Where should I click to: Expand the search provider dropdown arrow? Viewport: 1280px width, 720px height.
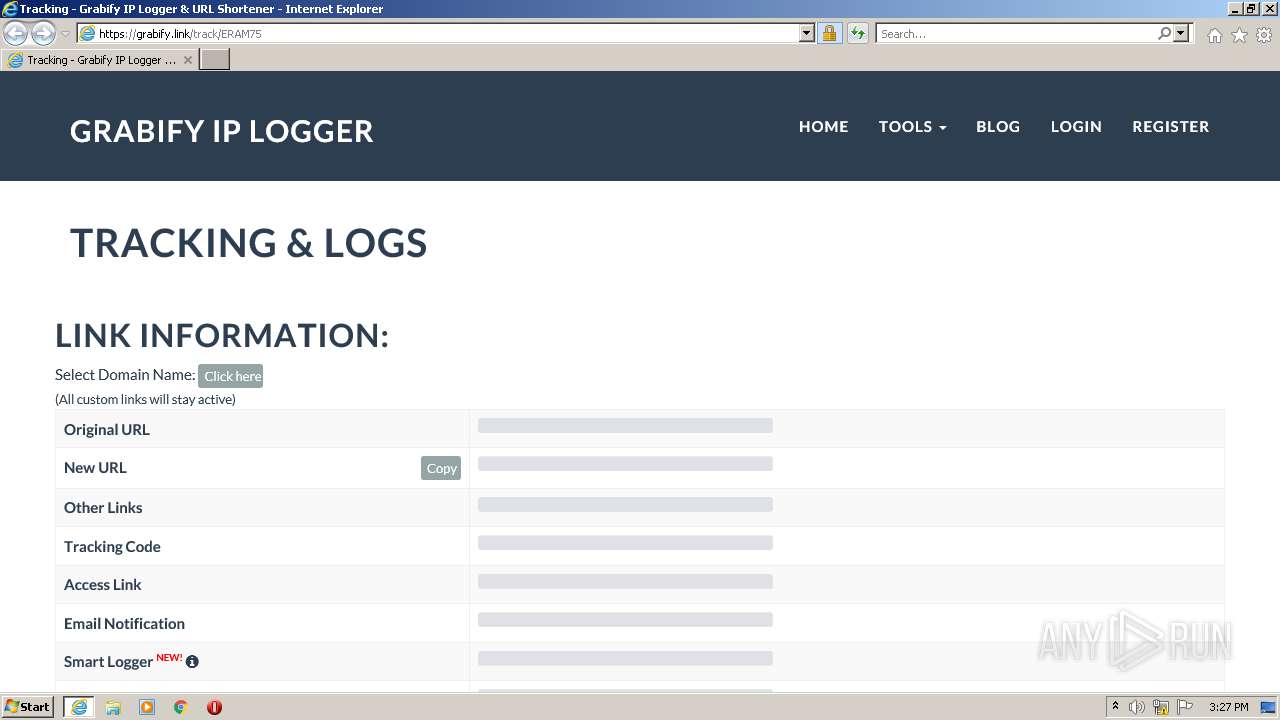pos(1181,33)
